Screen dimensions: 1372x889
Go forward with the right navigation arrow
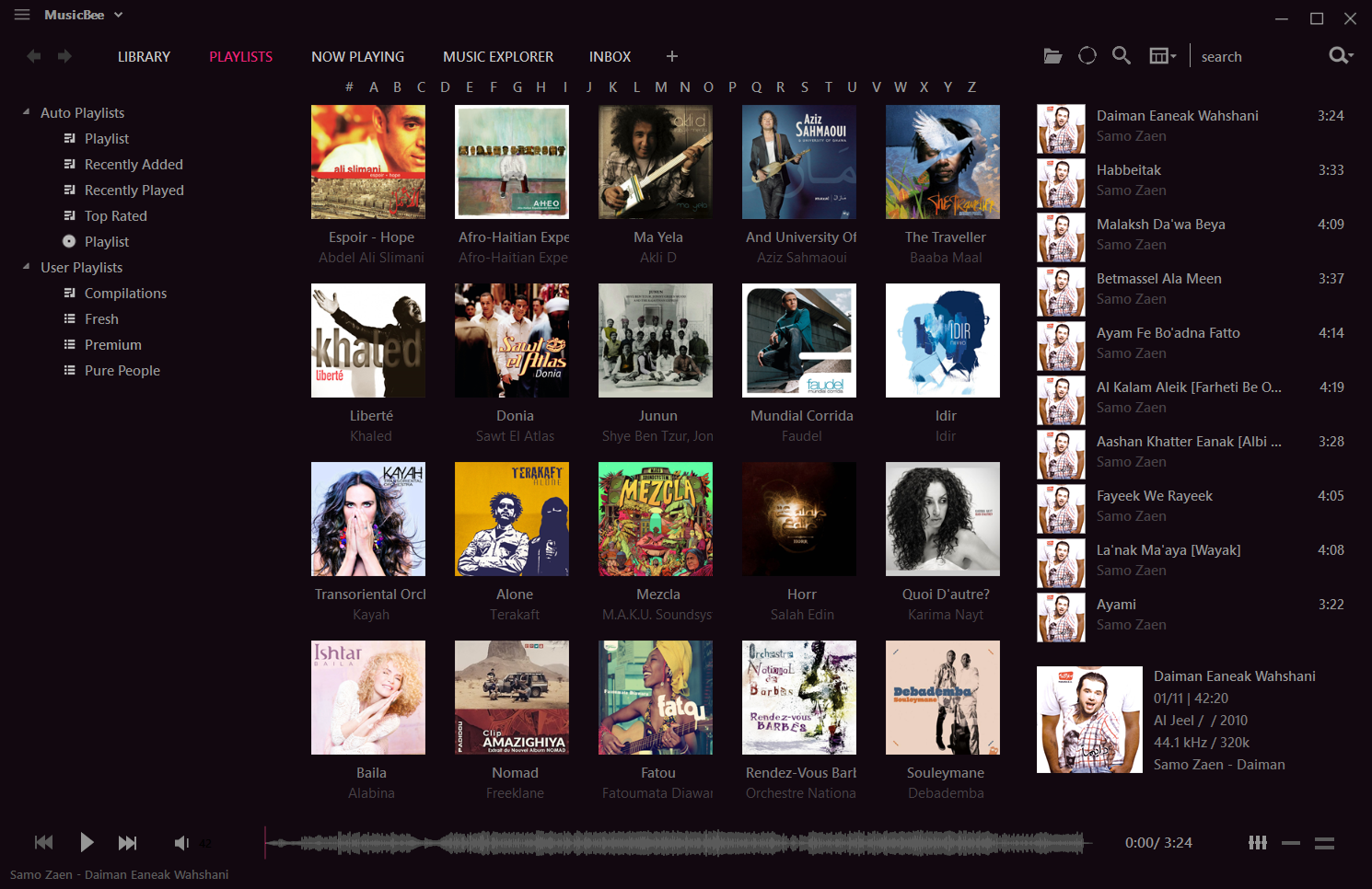[64, 56]
